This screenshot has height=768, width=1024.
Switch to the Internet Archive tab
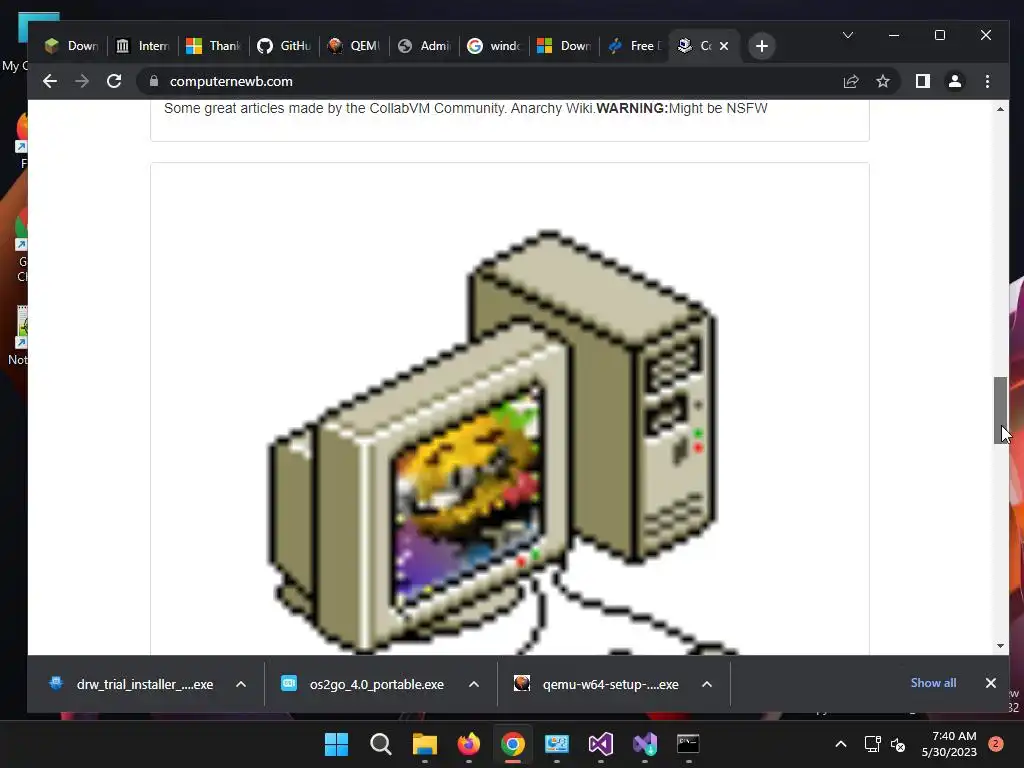pos(142,46)
